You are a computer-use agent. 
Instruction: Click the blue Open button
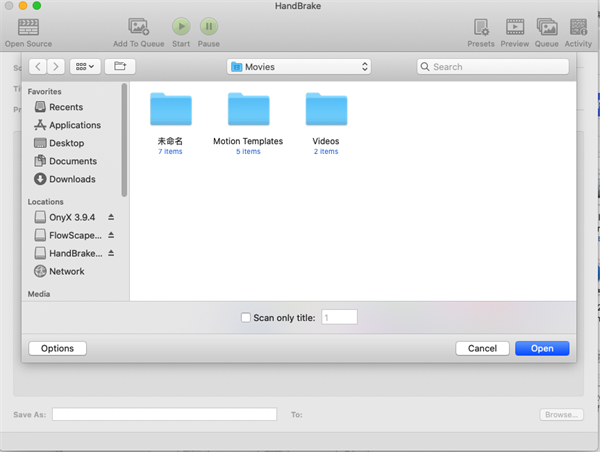542,348
